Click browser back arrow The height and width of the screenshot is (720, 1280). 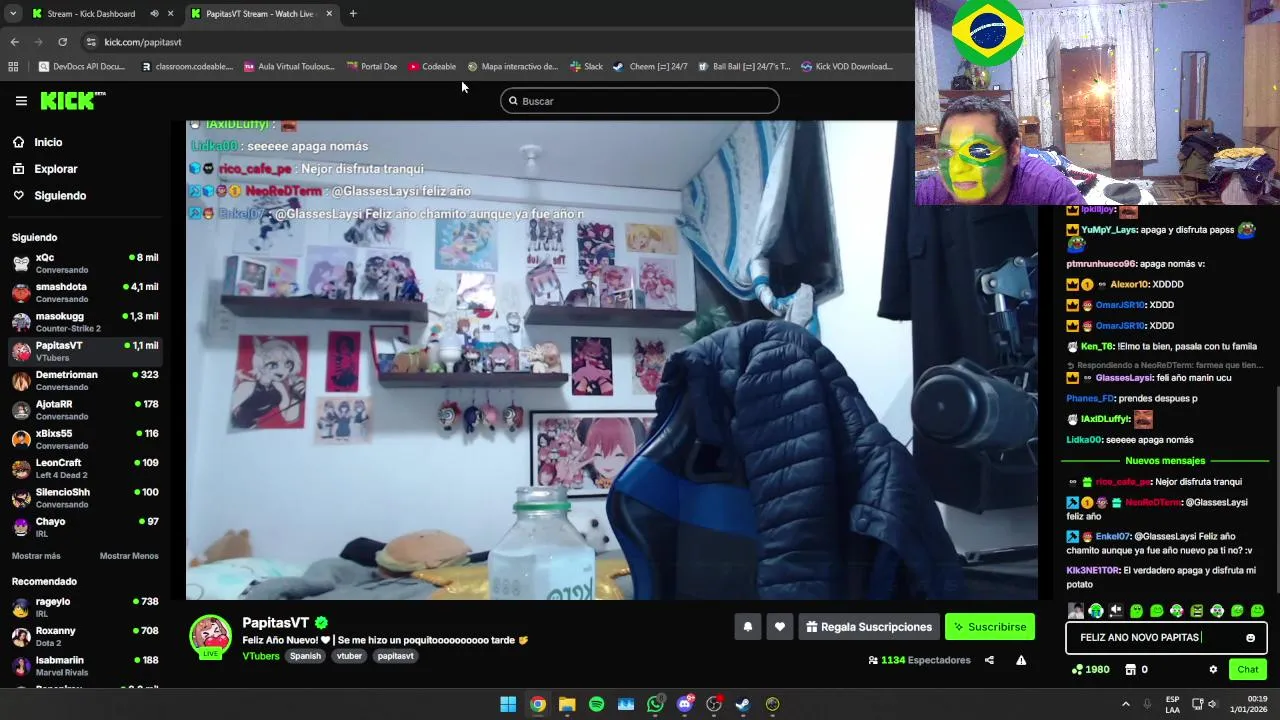(x=14, y=42)
